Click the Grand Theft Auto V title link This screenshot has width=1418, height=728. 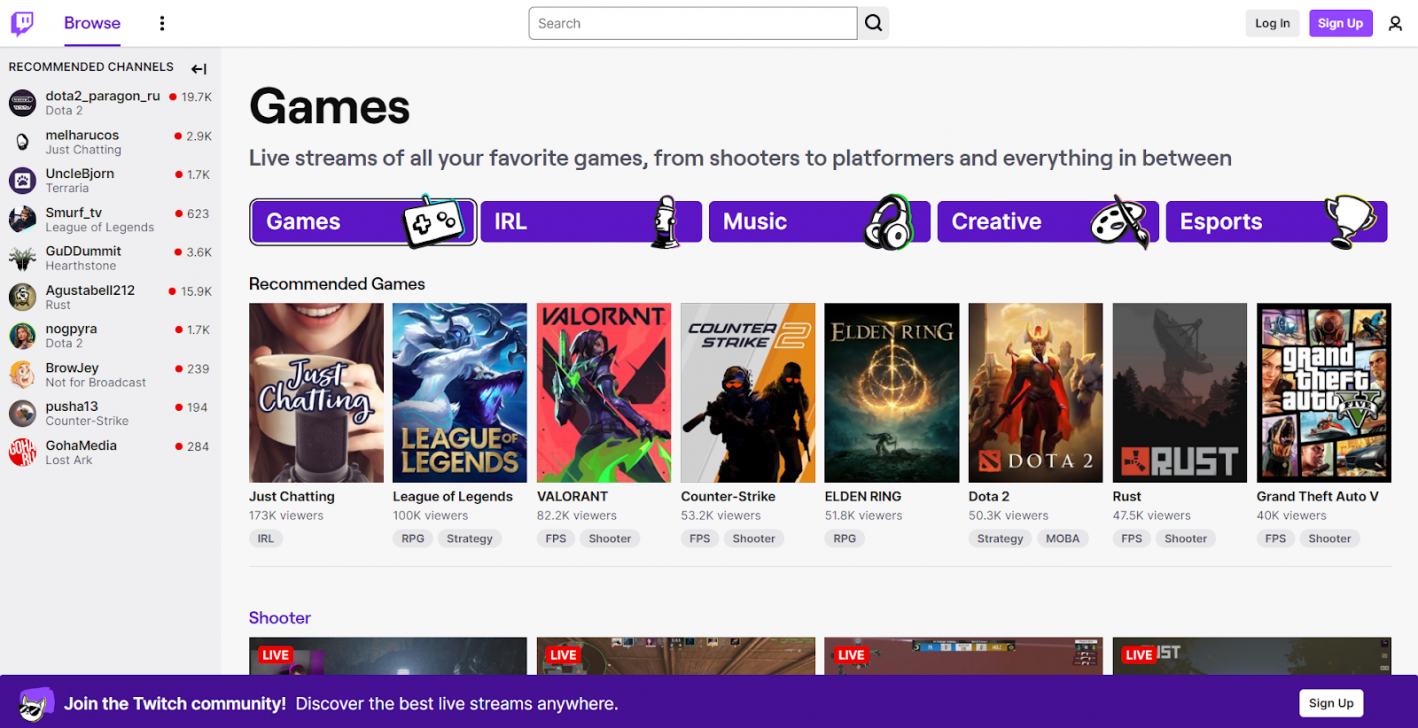[1318, 496]
